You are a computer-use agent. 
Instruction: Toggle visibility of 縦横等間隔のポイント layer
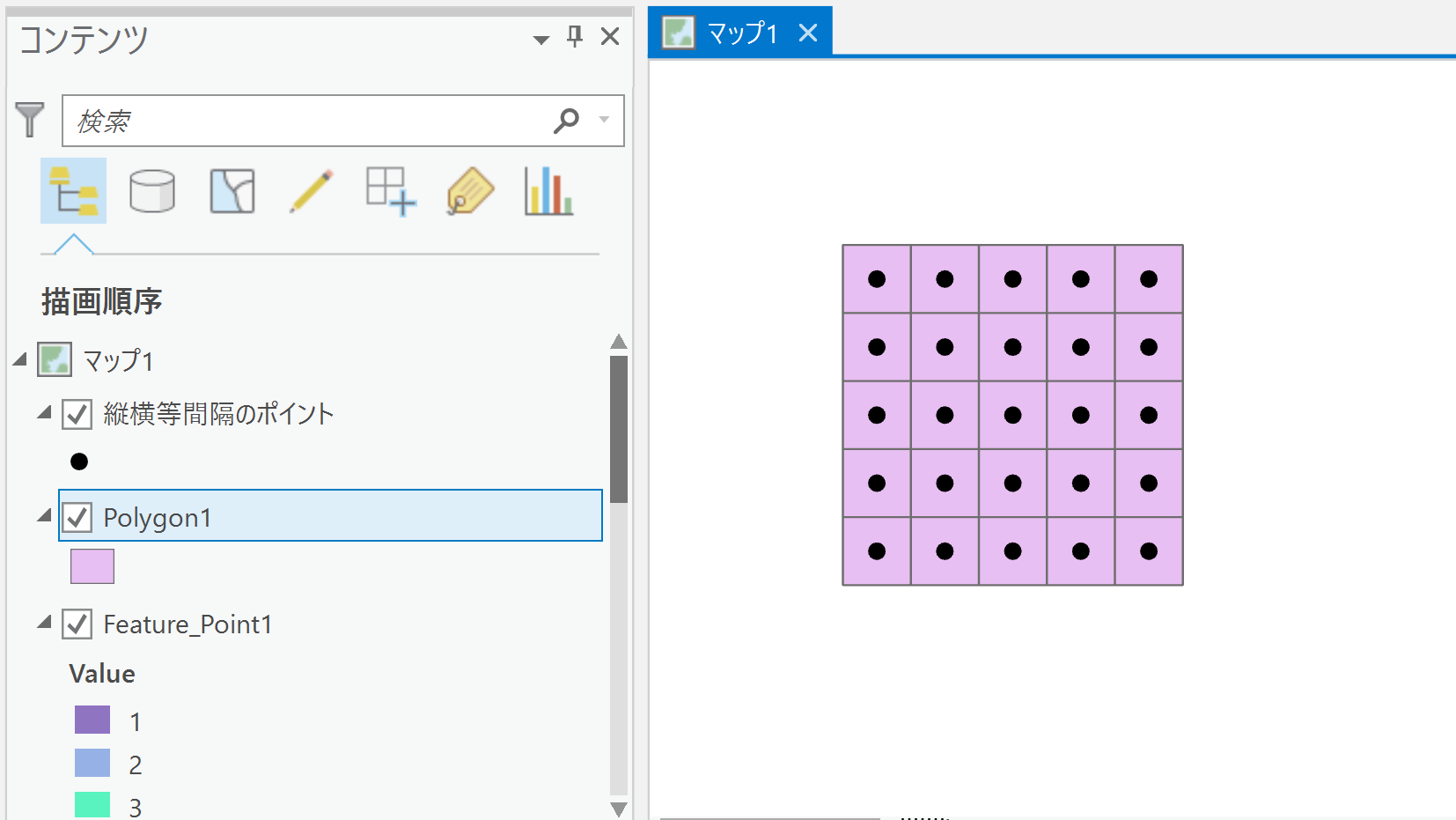click(x=77, y=414)
